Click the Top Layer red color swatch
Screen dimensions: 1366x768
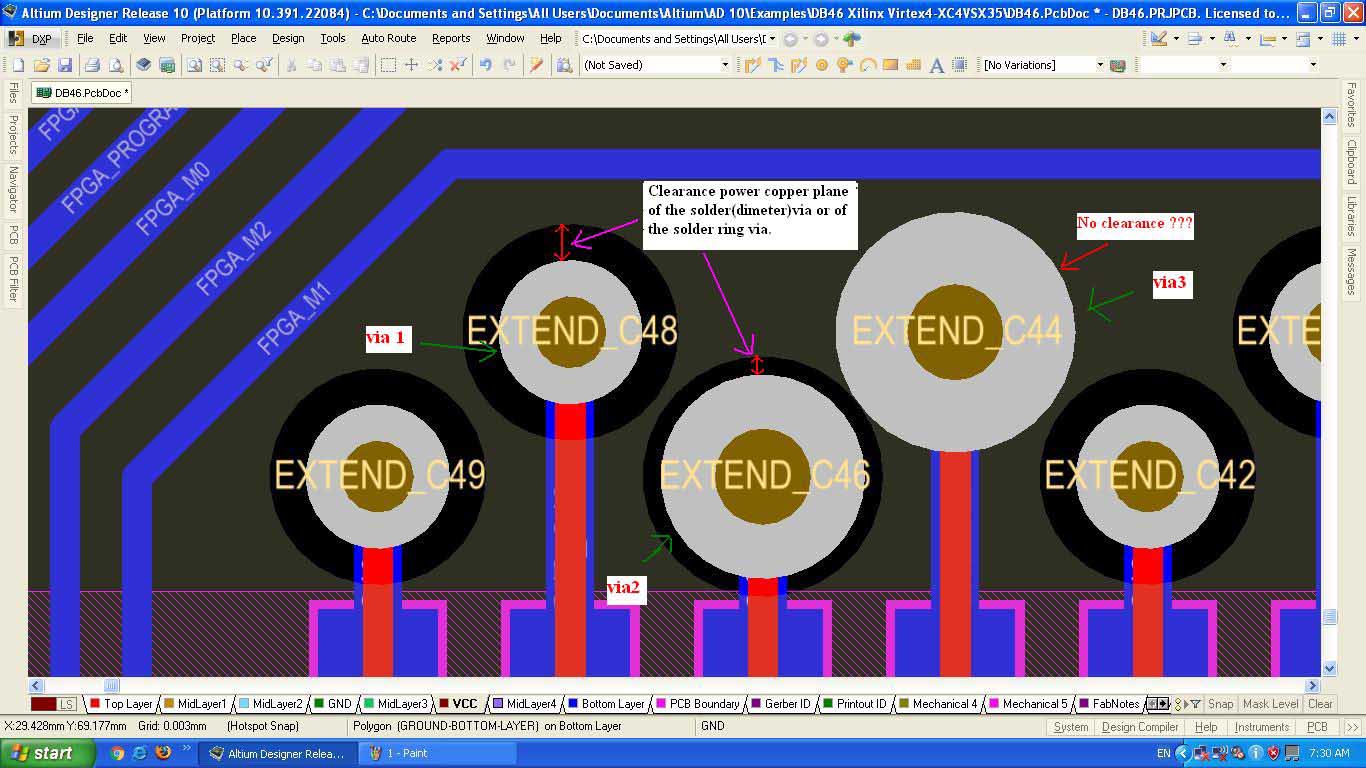pos(94,704)
